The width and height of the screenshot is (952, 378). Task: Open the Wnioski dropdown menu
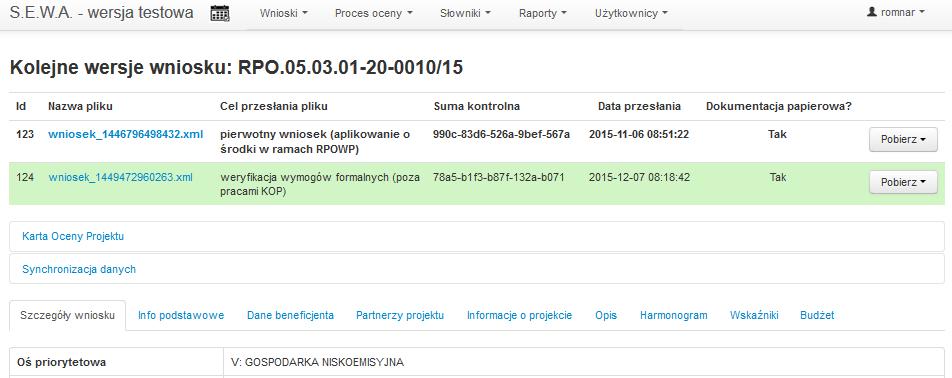(284, 13)
